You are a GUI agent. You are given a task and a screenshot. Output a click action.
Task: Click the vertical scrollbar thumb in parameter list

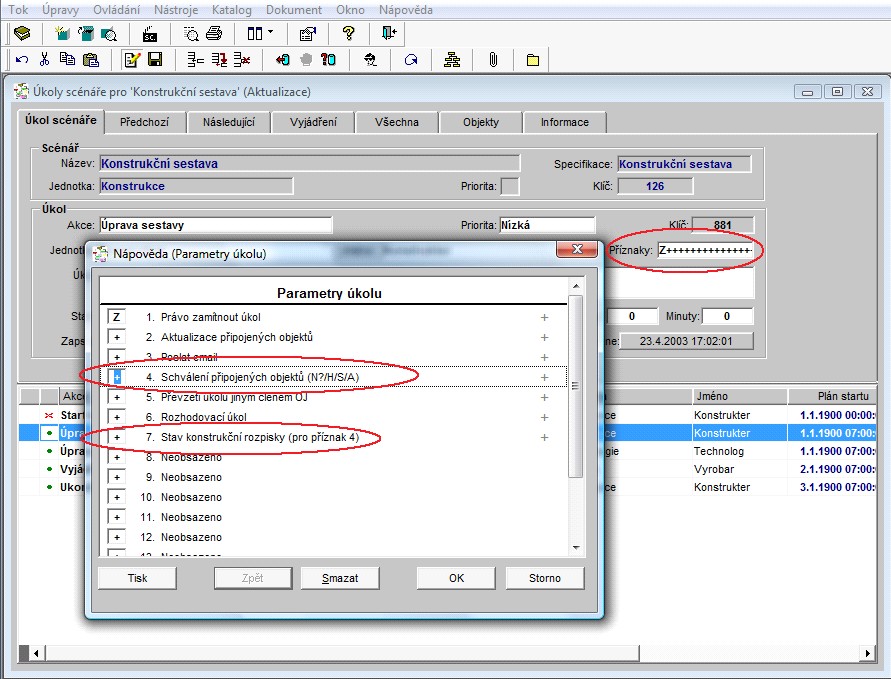click(x=576, y=386)
